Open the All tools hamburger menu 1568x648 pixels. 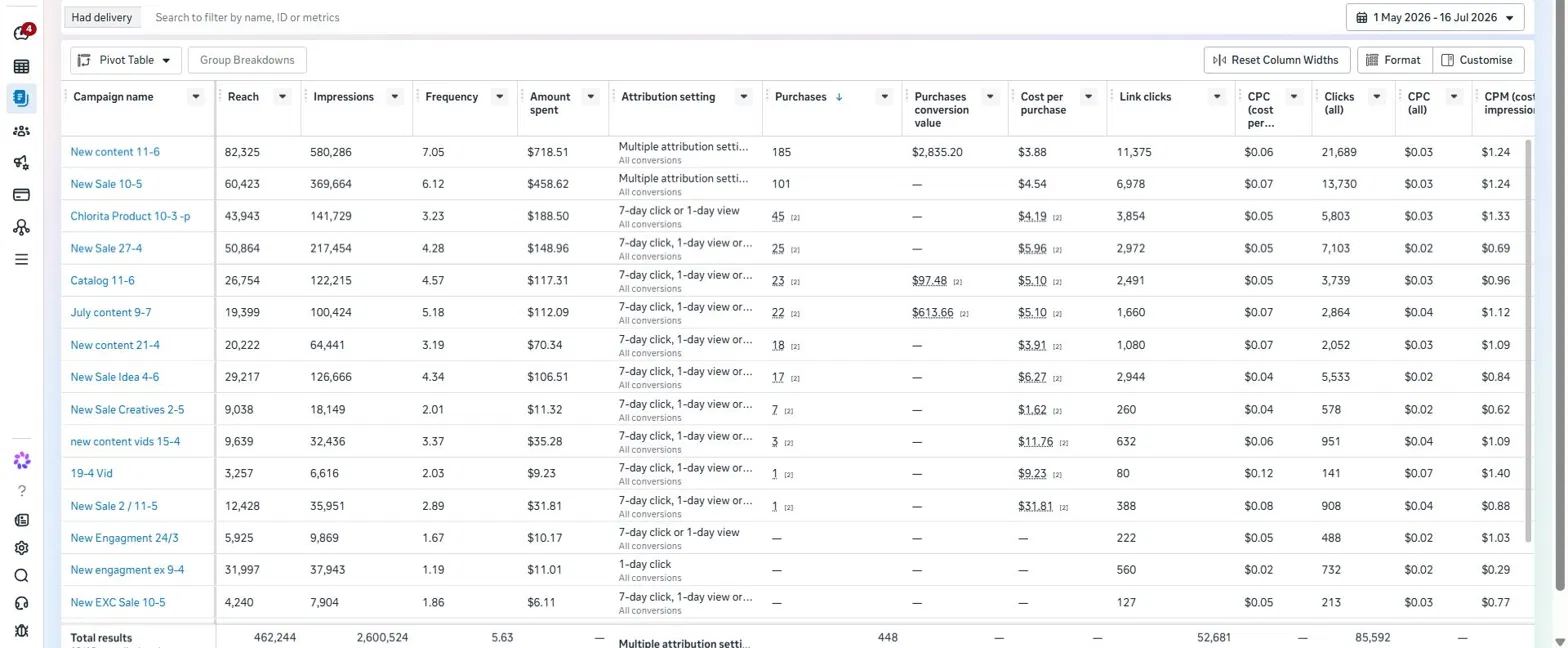[x=21, y=259]
